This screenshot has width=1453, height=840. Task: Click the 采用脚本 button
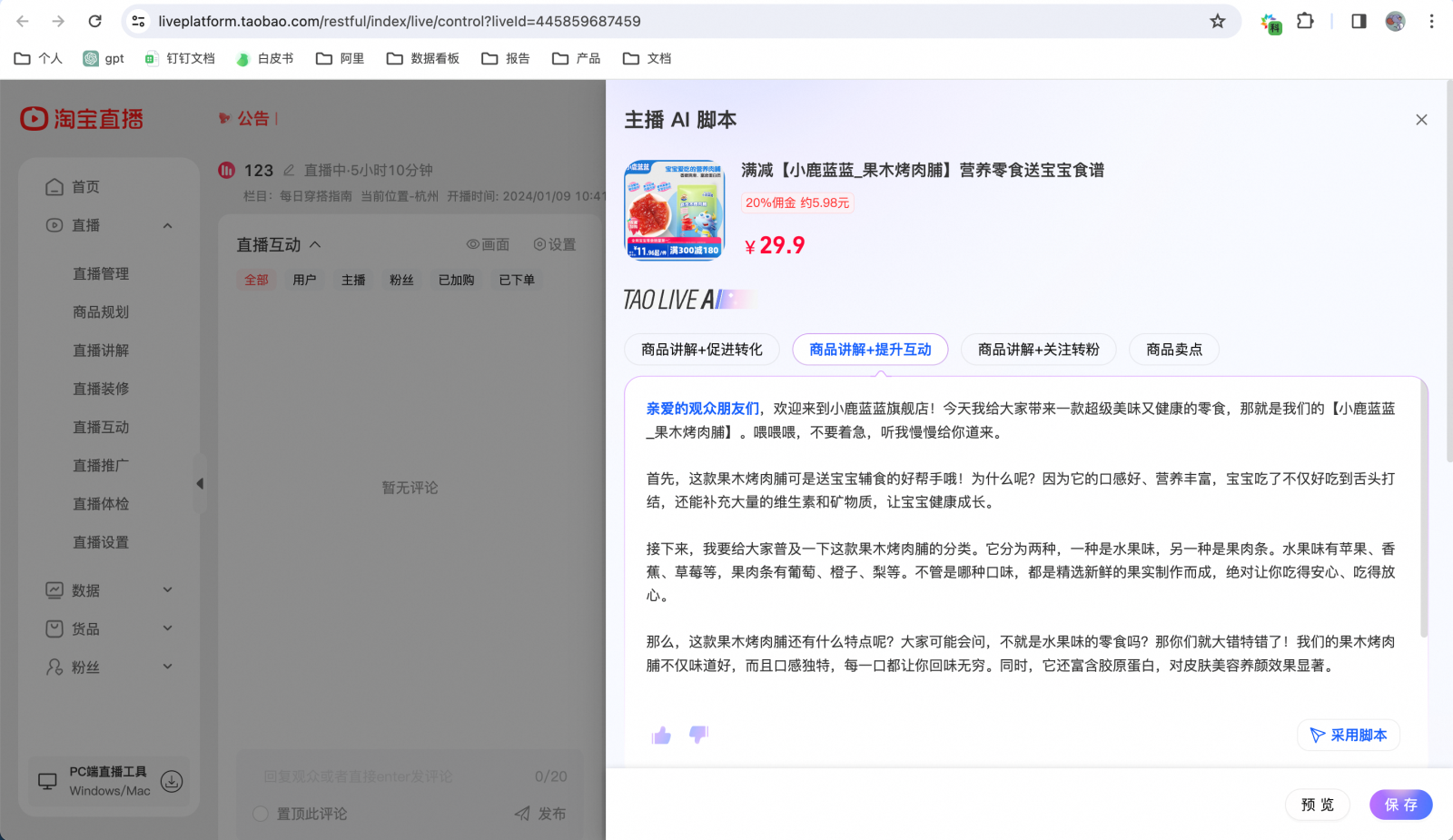[x=1349, y=736]
